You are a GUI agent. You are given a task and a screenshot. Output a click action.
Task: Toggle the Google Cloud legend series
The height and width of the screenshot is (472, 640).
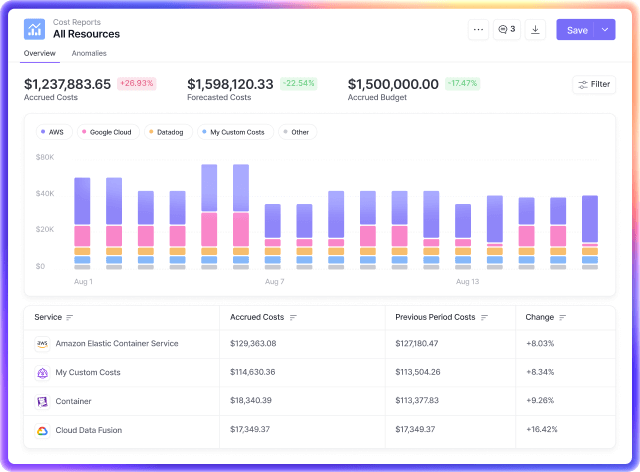point(107,132)
